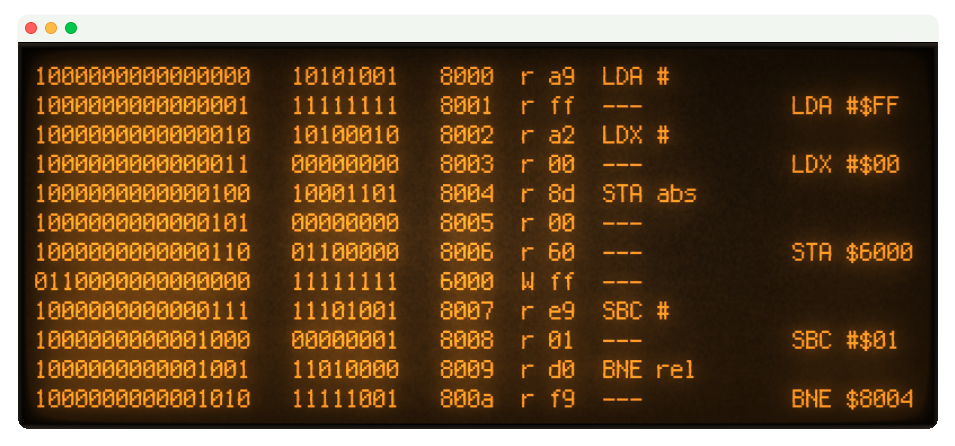Screen dimensions: 955x446
Task: Click hex address 800a
Action: (x=467, y=399)
